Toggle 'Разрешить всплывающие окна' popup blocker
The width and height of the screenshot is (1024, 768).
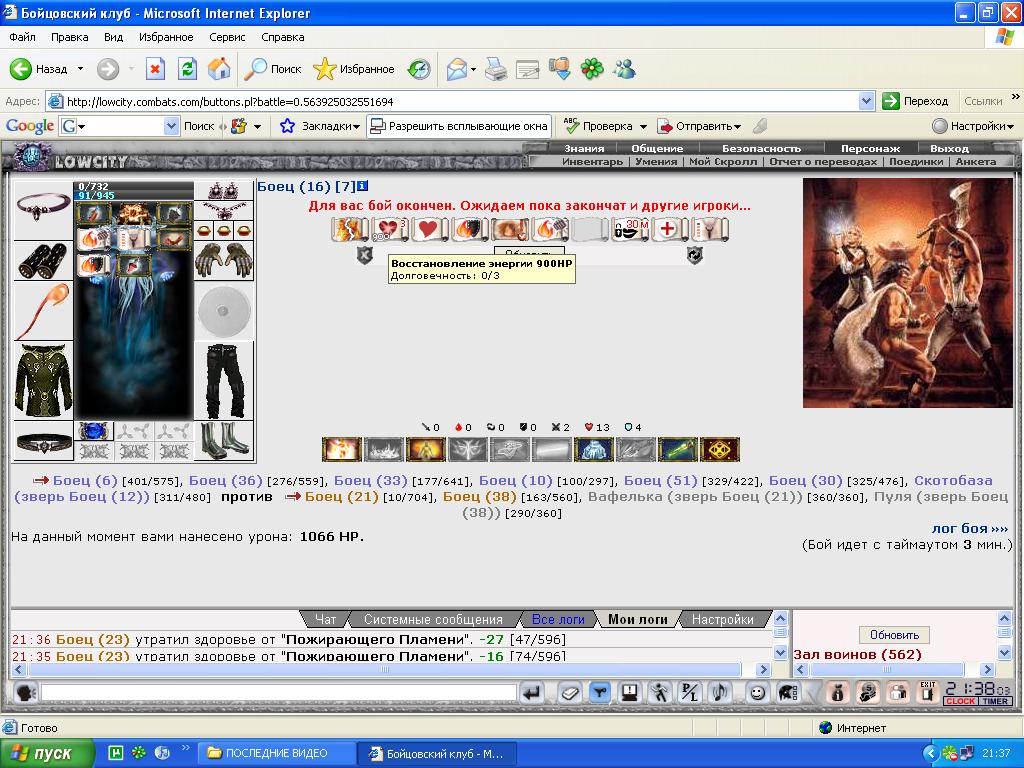tap(458, 126)
